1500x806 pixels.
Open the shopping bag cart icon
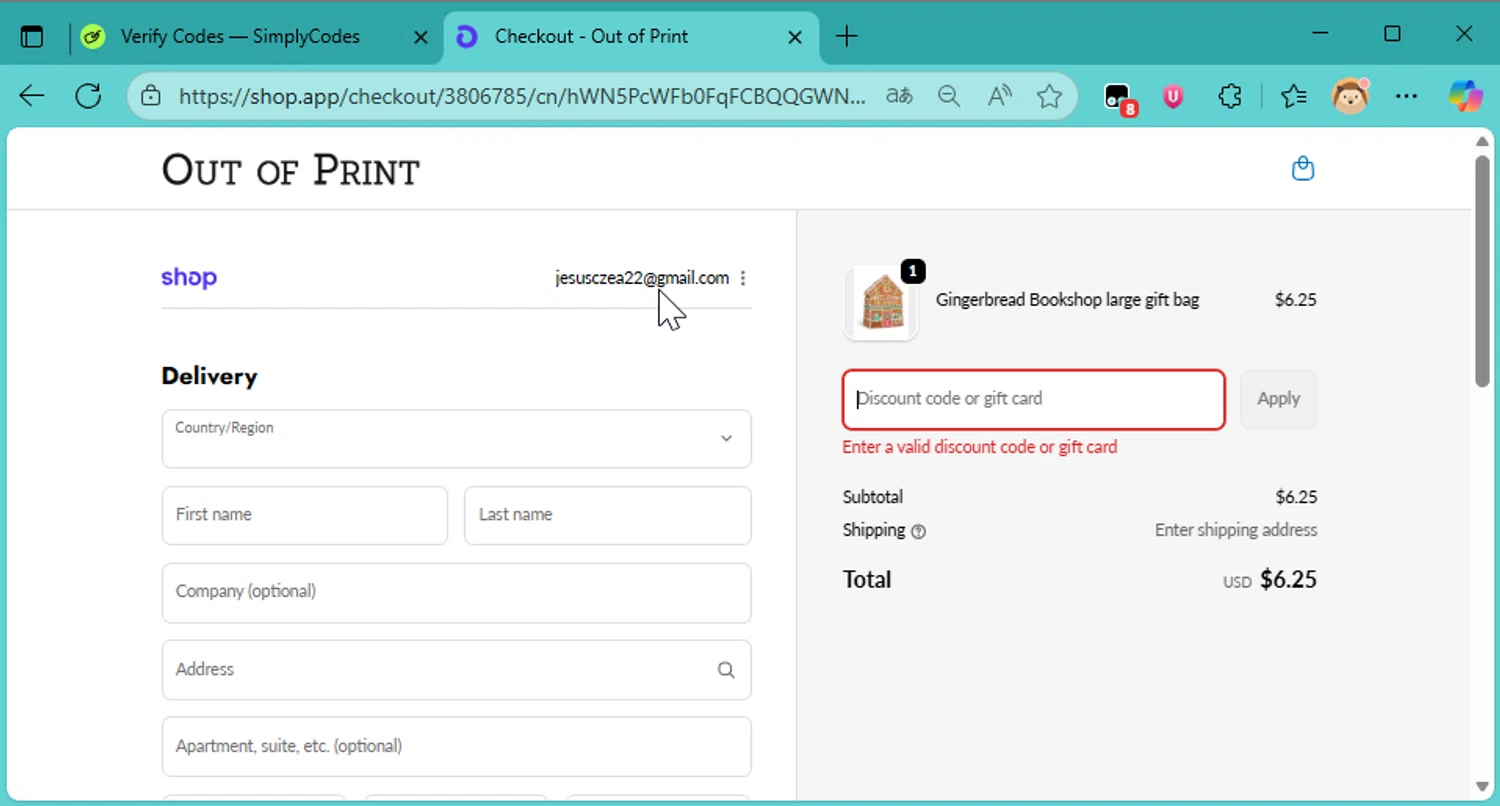(x=1303, y=168)
